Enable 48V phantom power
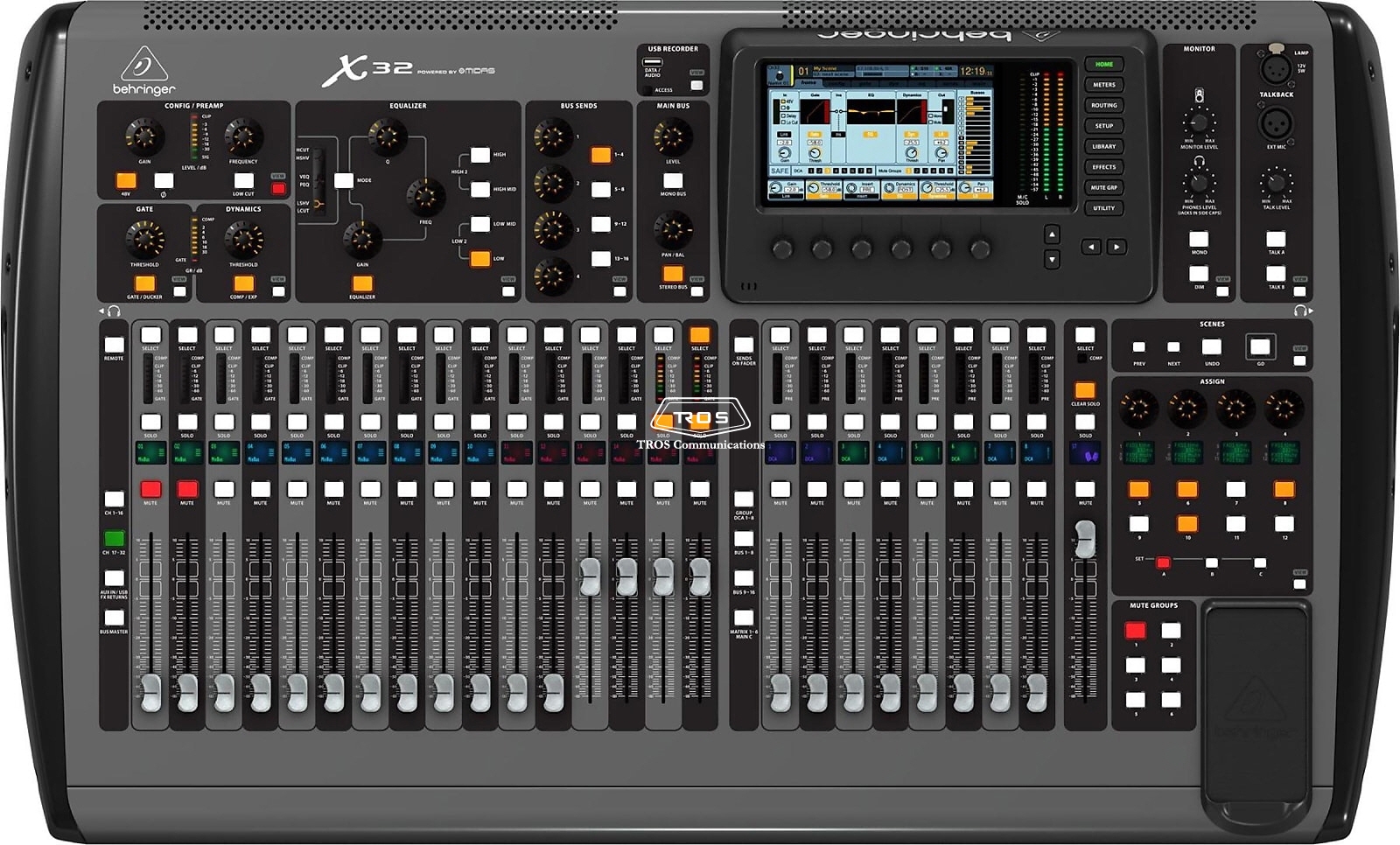1400x845 pixels. point(126,181)
